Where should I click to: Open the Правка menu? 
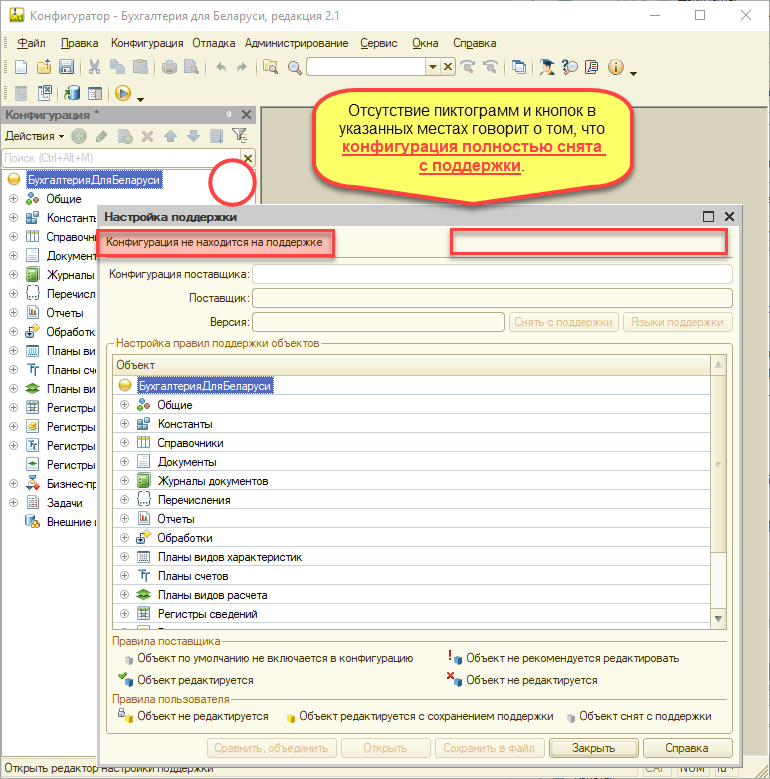point(79,43)
